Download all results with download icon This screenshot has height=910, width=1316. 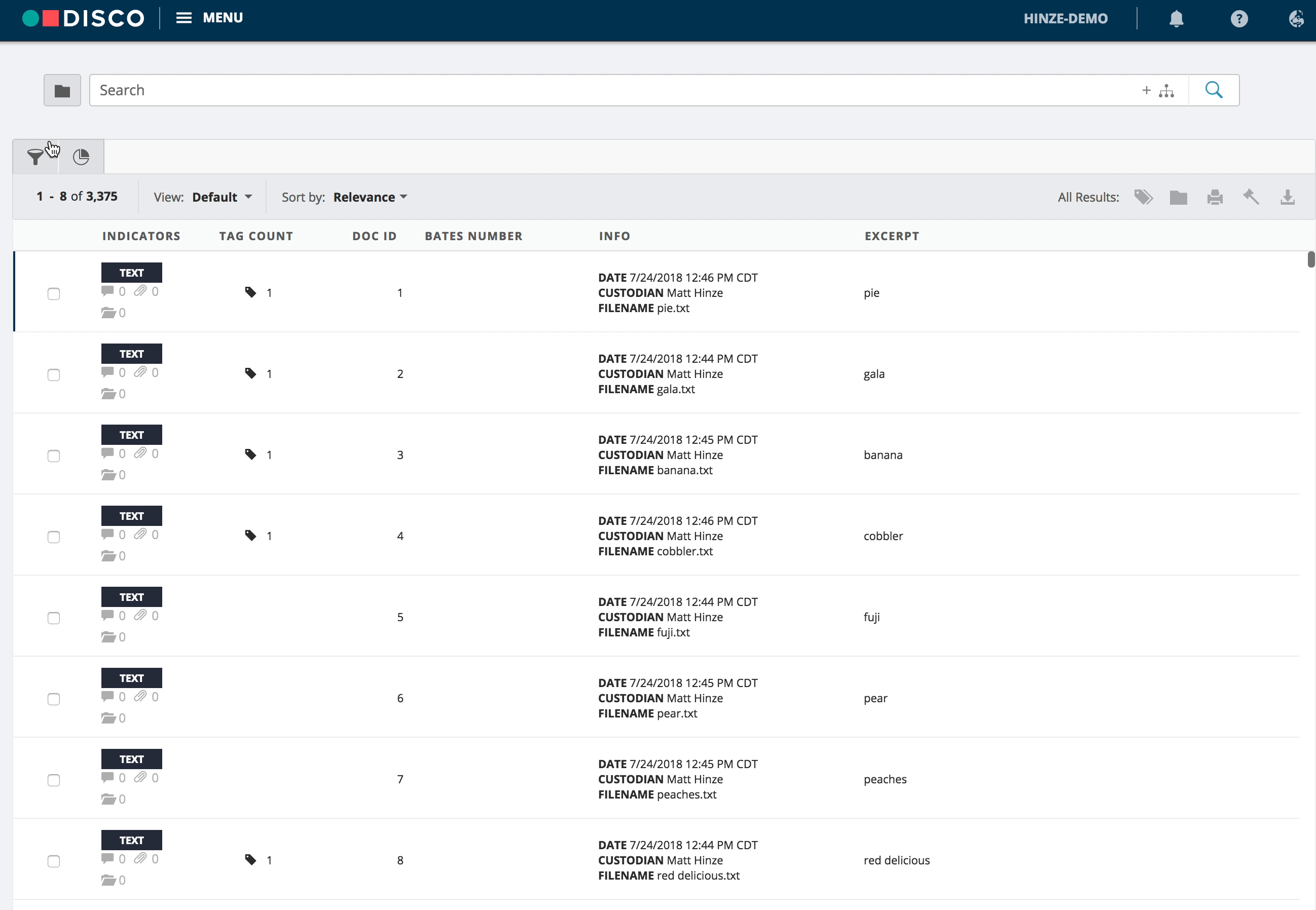pos(1288,197)
